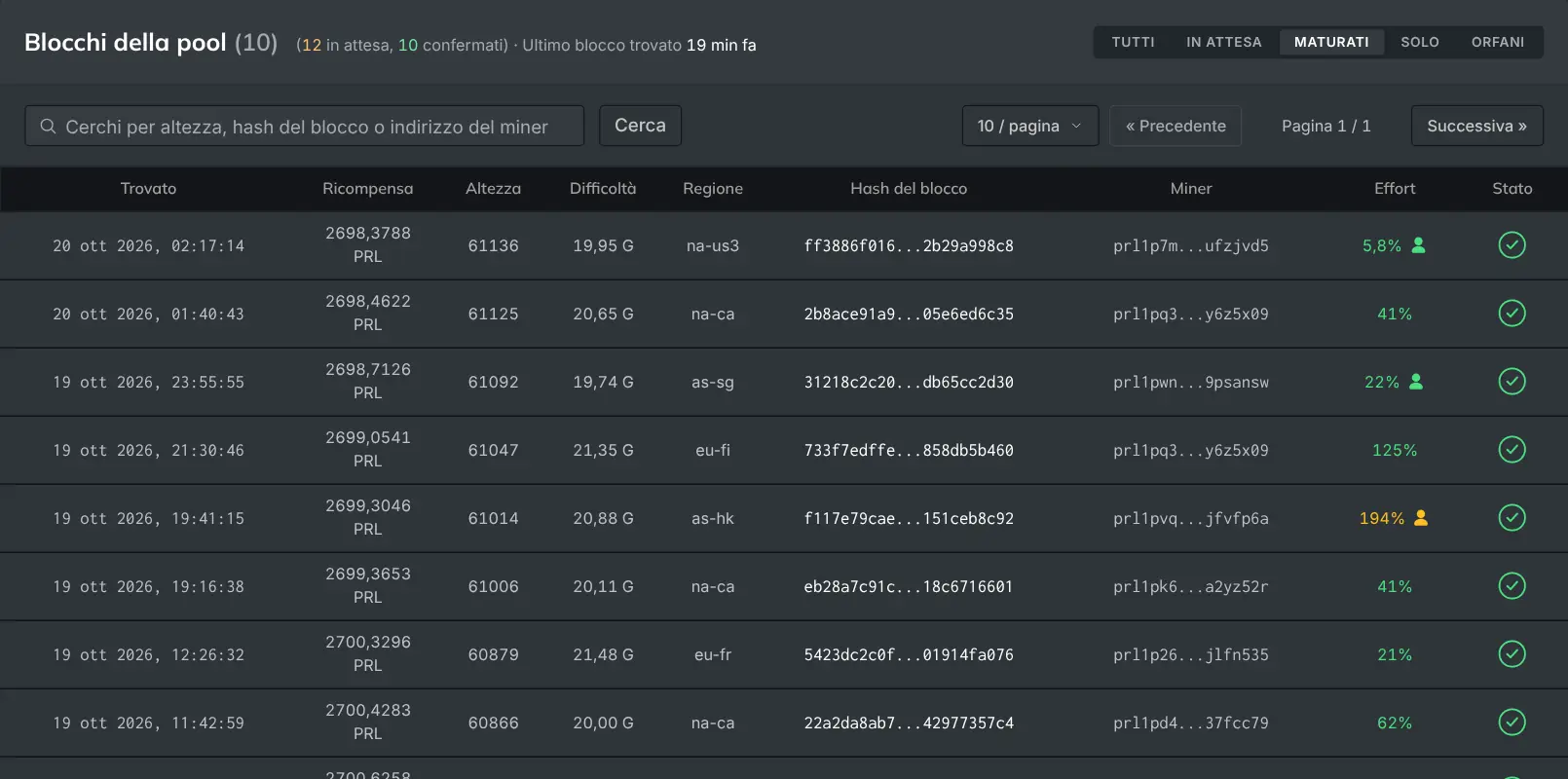Click the solo miner icon beside 5,8% effort
Viewport: 1568px width, 779px height.
pos(1419,245)
